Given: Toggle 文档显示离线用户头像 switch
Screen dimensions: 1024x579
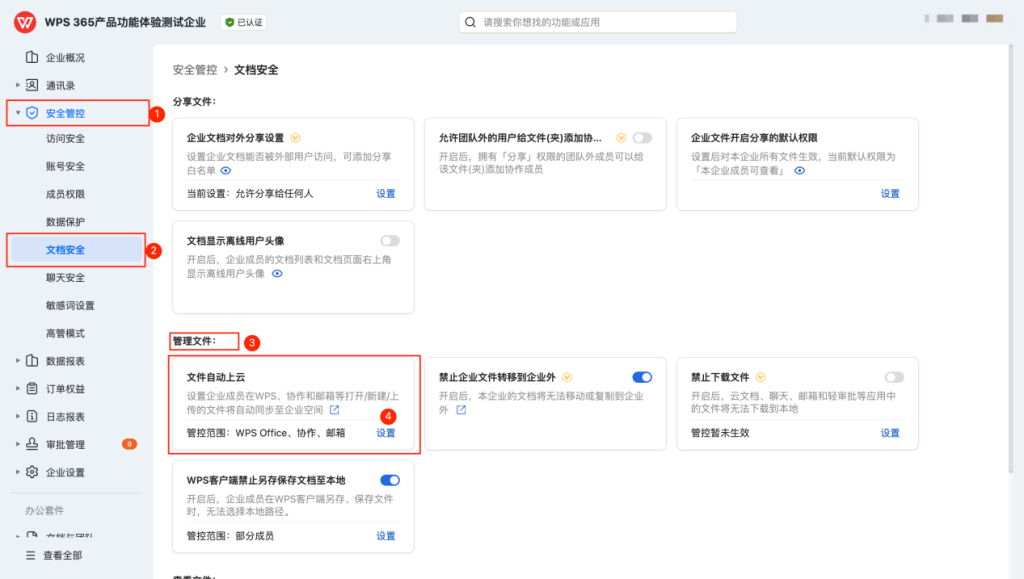Looking at the screenshot, I should (390, 241).
